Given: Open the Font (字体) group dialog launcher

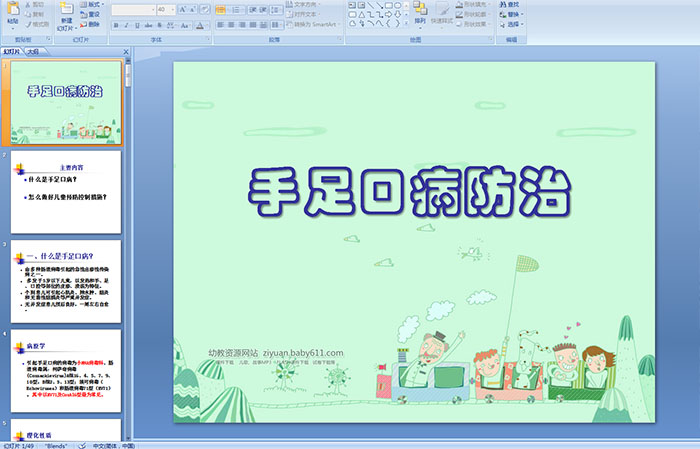Looking at the screenshot, I should pos(208,40).
